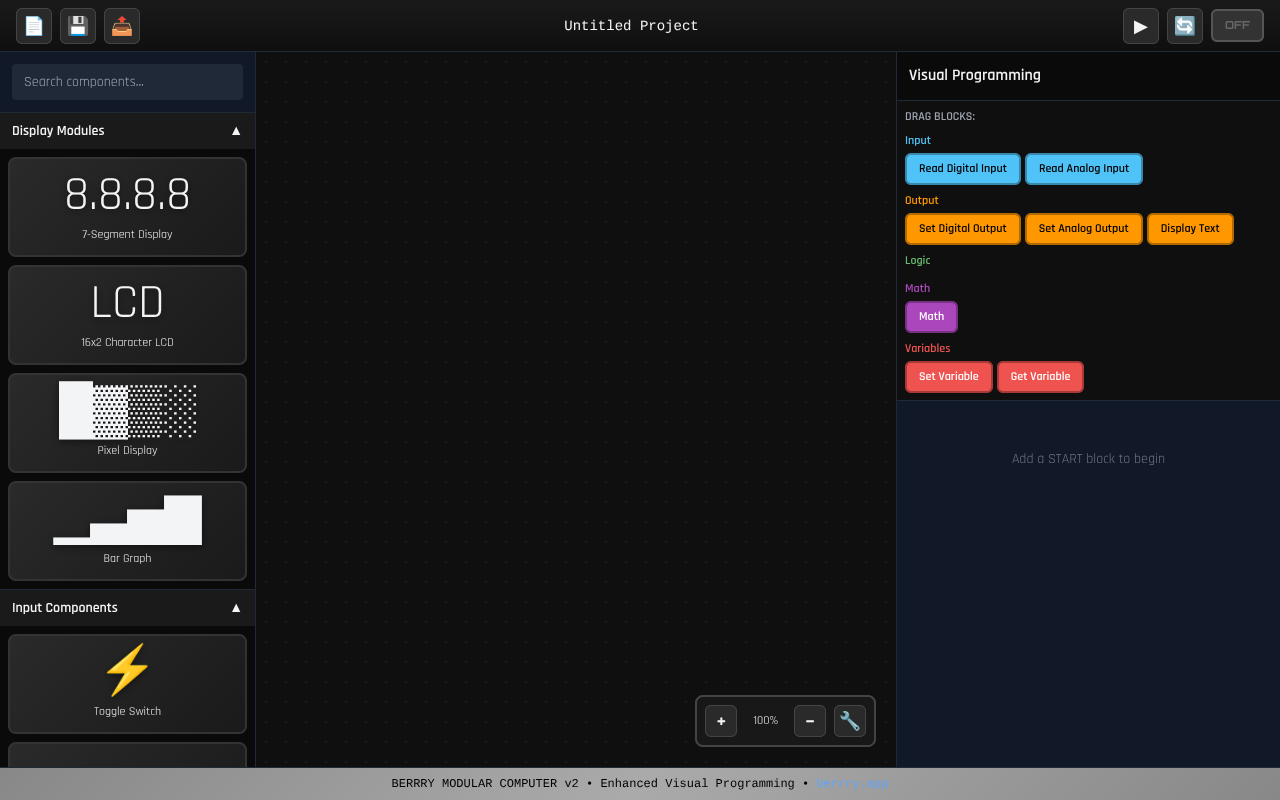
Task: Click the Search components field
Action: pos(127,82)
